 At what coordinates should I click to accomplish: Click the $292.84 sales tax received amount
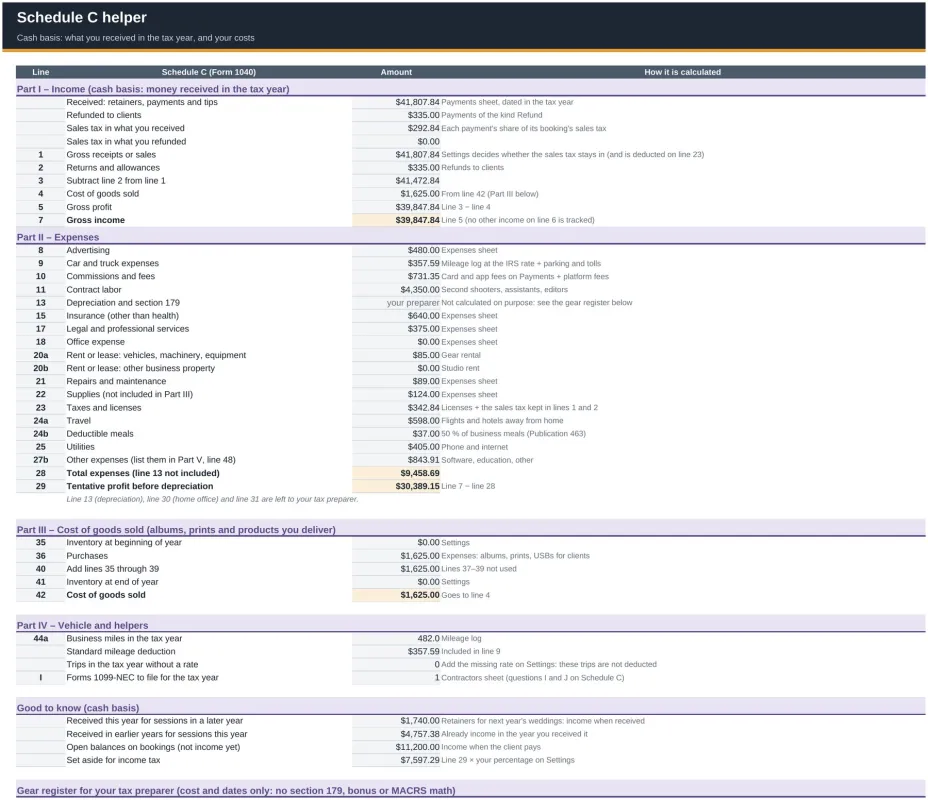pyautogui.click(x=423, y=128)
